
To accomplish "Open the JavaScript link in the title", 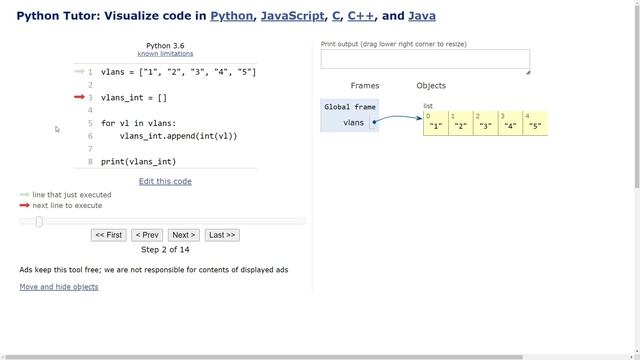I will coord(292,16).
